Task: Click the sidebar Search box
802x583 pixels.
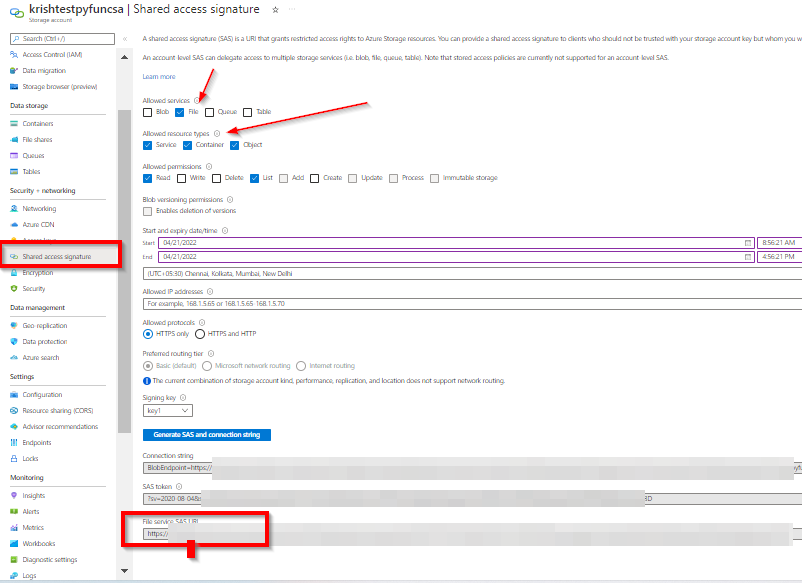Action: point(62,39)
